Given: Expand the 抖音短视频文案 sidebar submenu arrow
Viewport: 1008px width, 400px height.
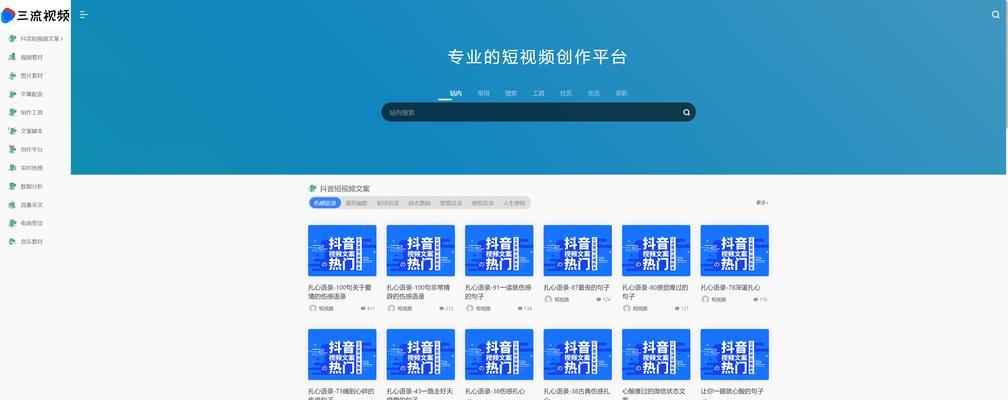Looking at the screenshot, I should coord(62,39).
